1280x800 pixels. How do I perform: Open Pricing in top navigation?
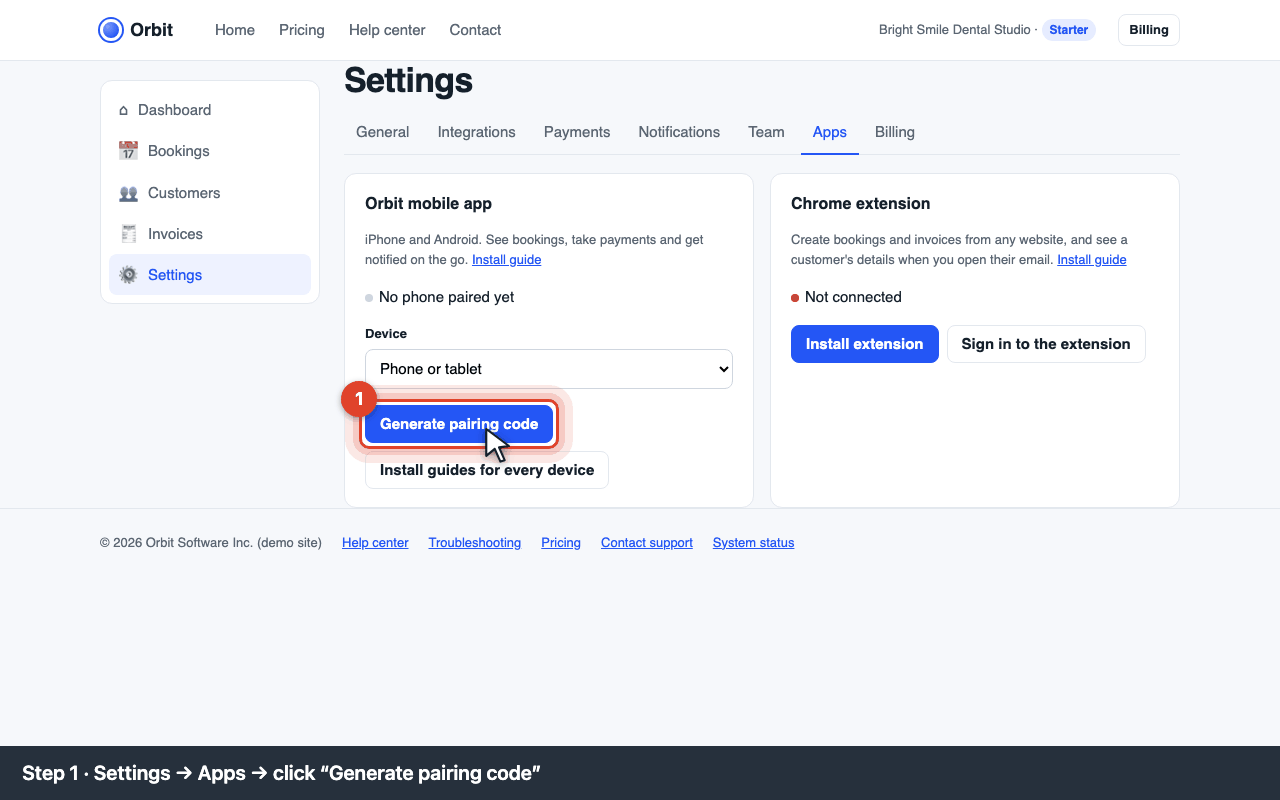(x=302, y=30)
